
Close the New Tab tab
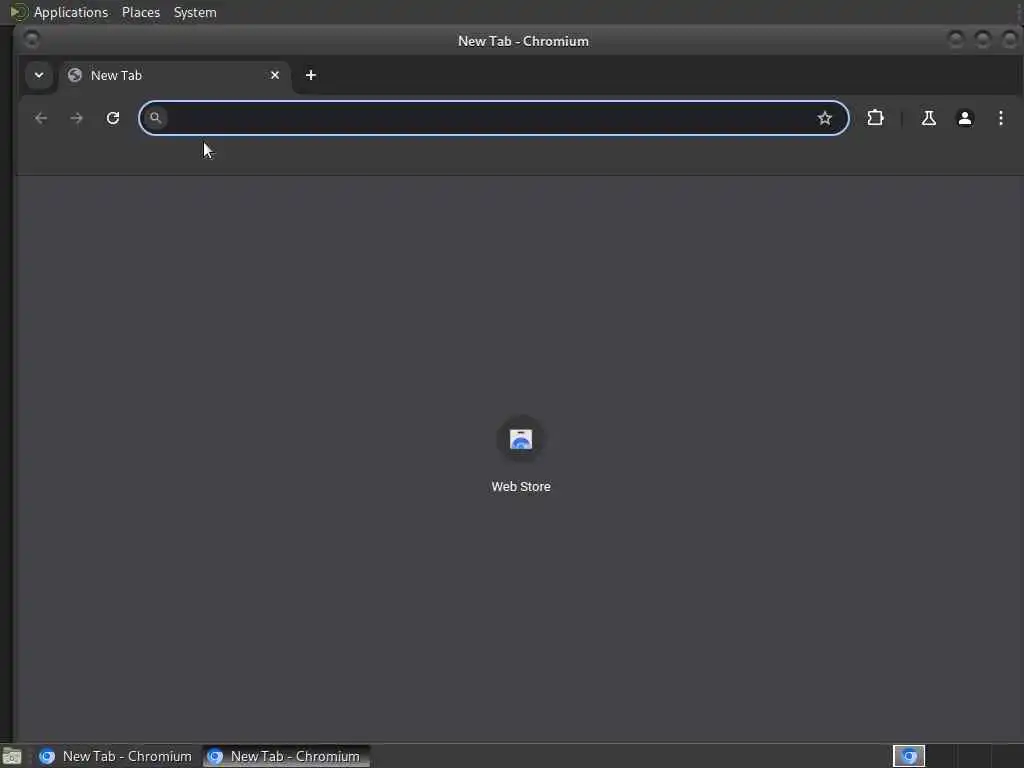click(x=275, y=75)
